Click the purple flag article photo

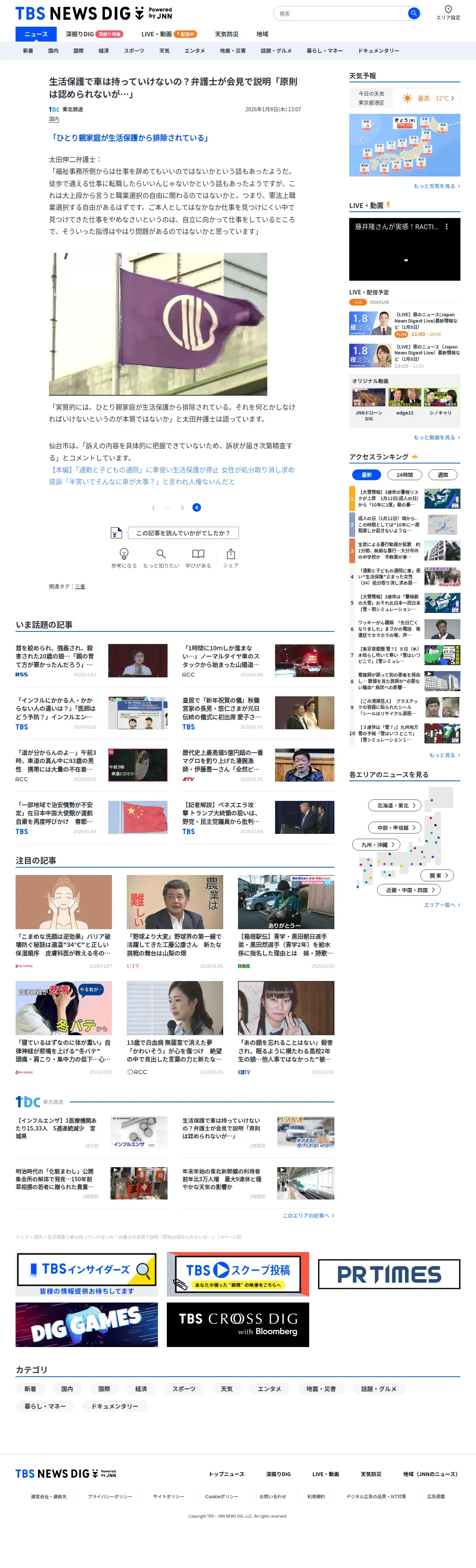tap(158, 324)
